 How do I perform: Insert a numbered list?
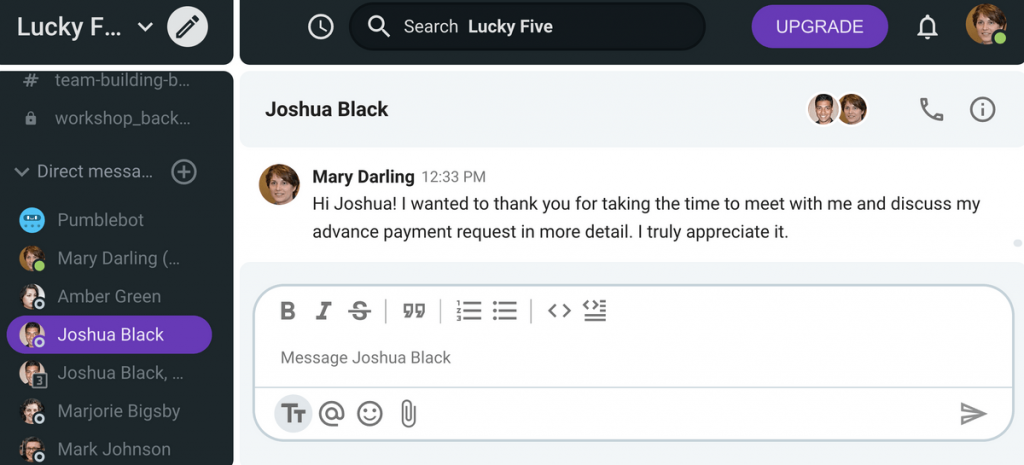click(468, 311)
